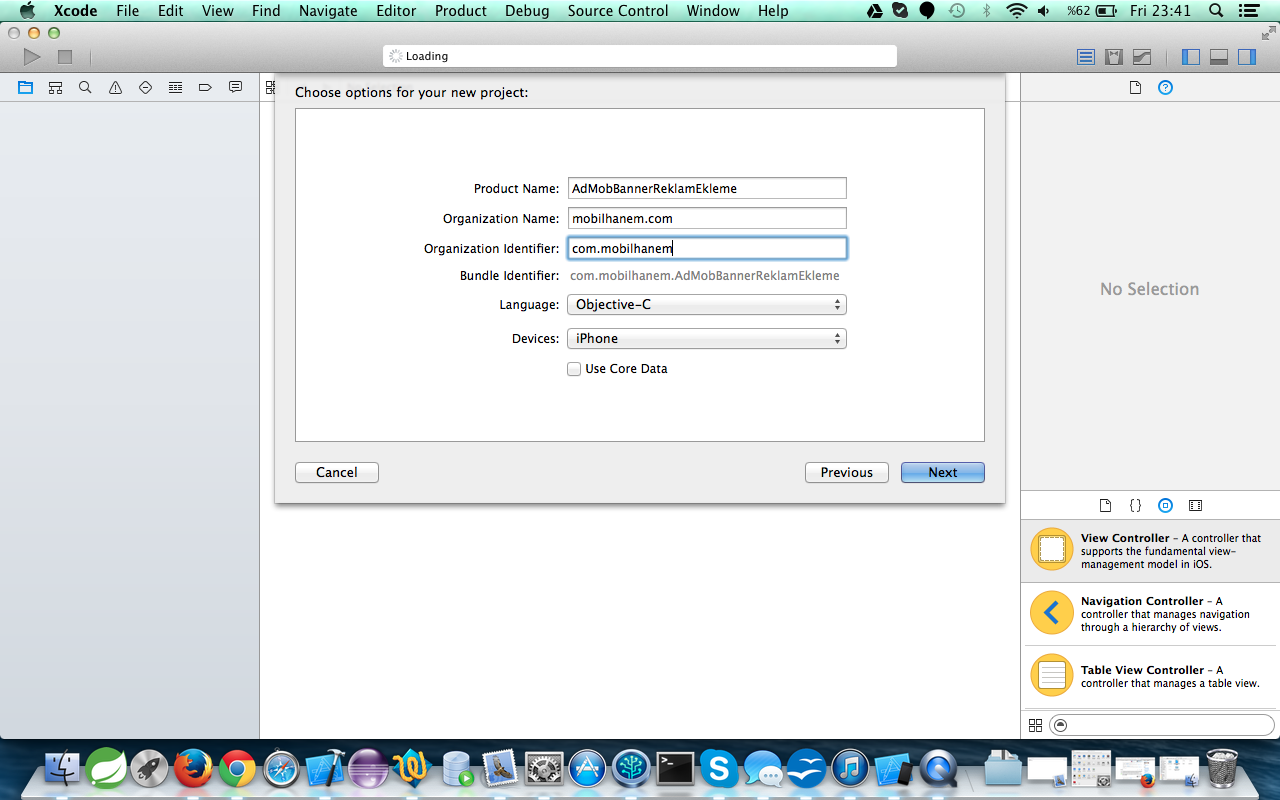
Task: Click the Bundle Identifier value text
Action: click(x=705, y=276)
